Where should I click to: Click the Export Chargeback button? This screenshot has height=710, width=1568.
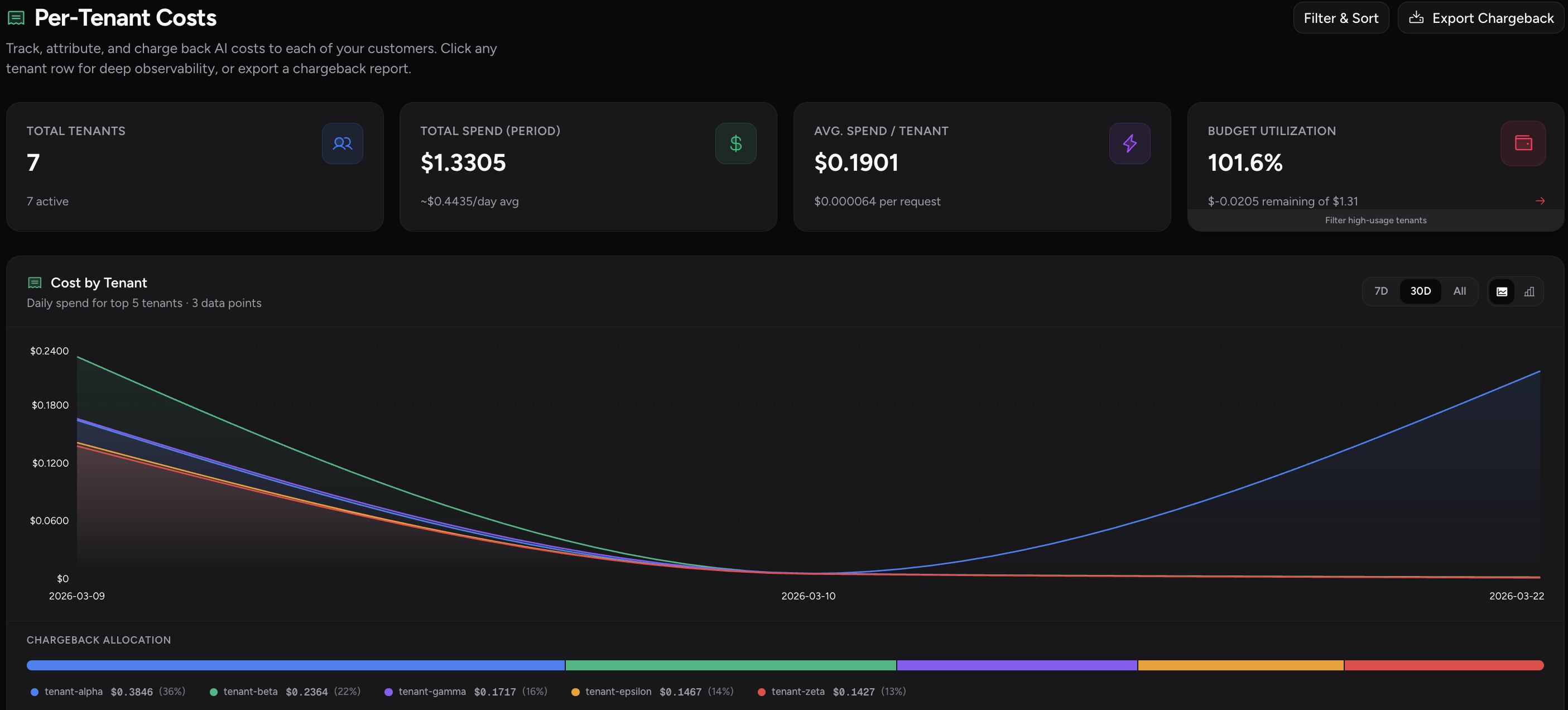coord(1480,18)
